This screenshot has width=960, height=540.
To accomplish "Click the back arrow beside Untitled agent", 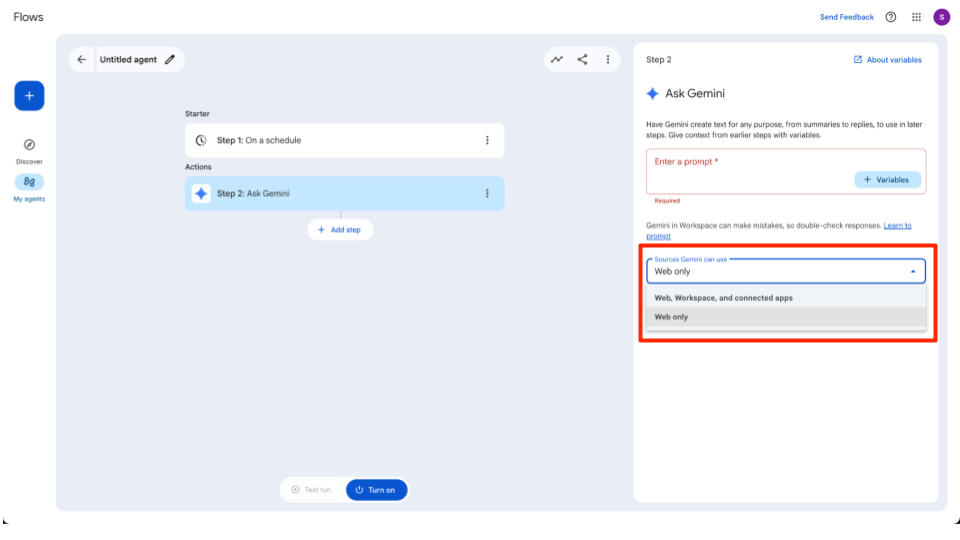I will tap(82, 60).
